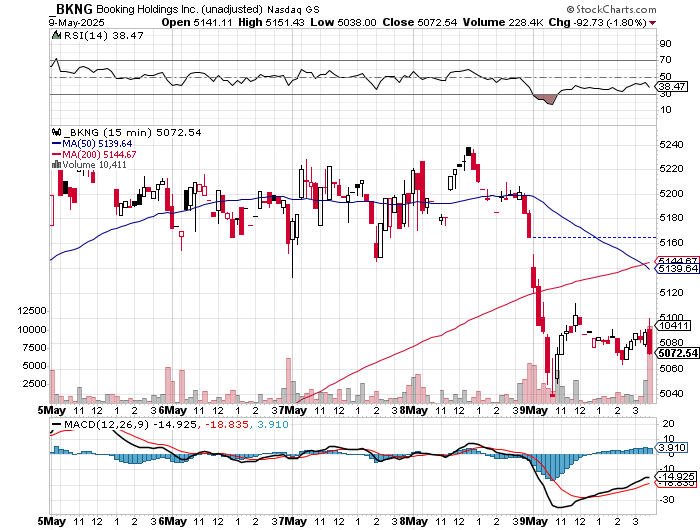
Task: Click the Volume legend bar icon
Action: pos(56,164)
